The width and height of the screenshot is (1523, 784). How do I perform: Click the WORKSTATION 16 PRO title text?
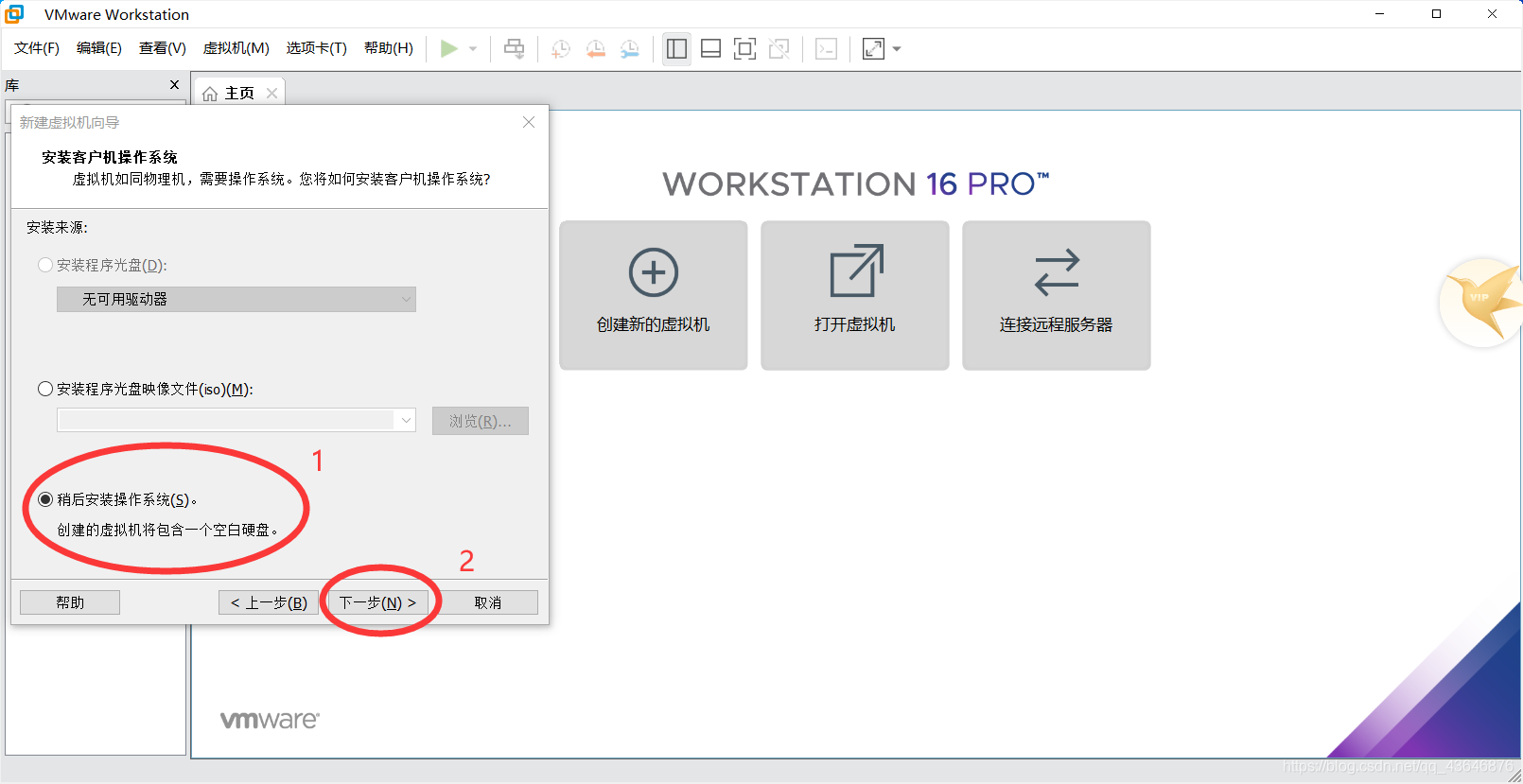tap(856, 183)
